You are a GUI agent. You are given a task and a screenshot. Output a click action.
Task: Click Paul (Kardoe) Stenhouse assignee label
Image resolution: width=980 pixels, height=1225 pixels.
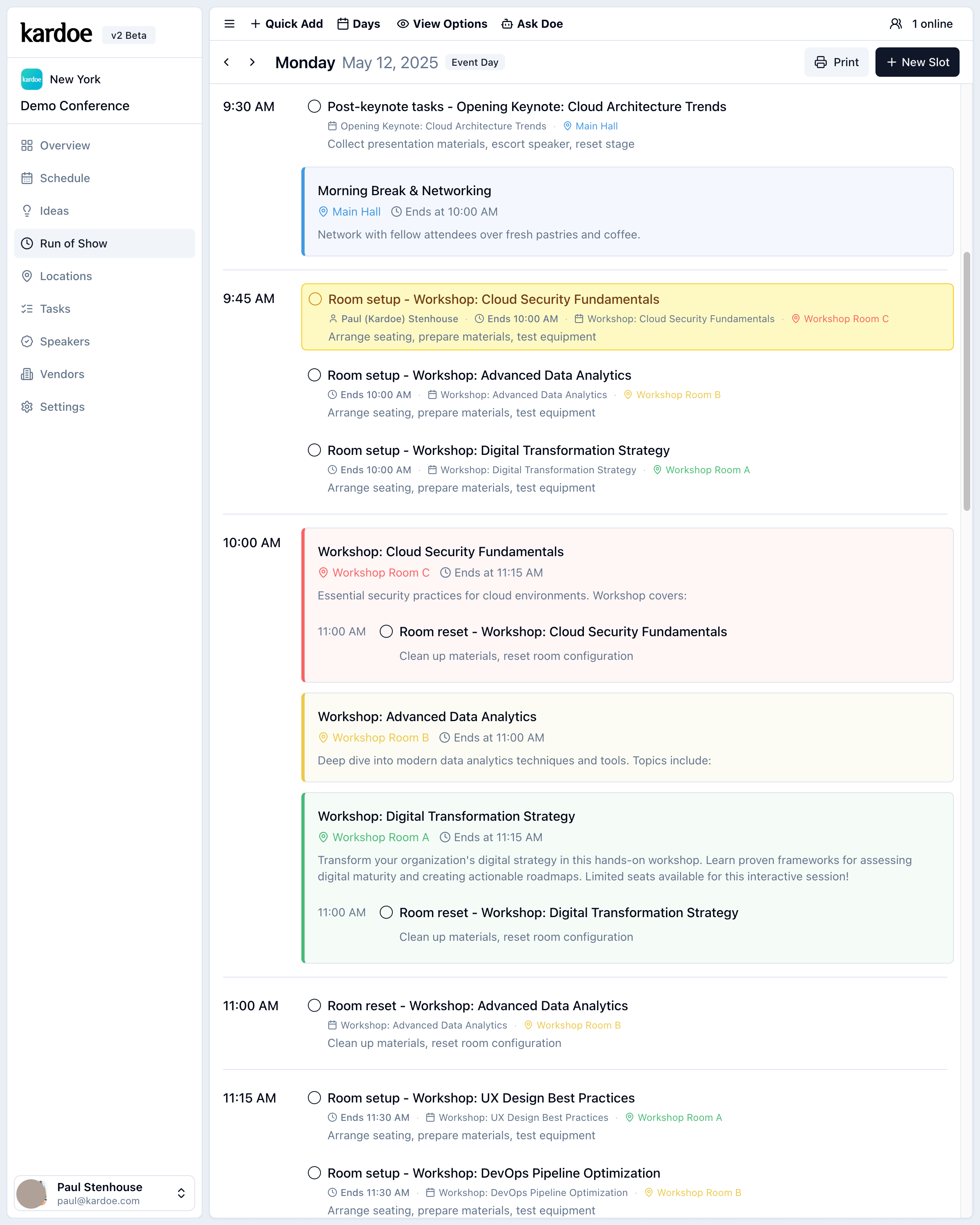[394, 319]
